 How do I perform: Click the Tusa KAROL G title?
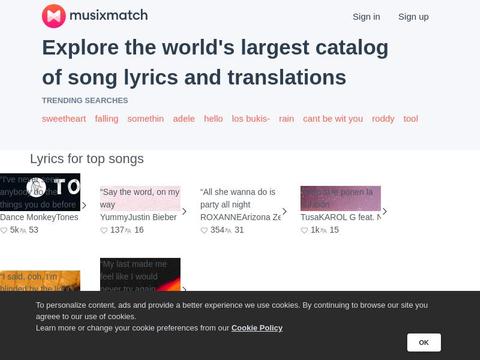341,217
